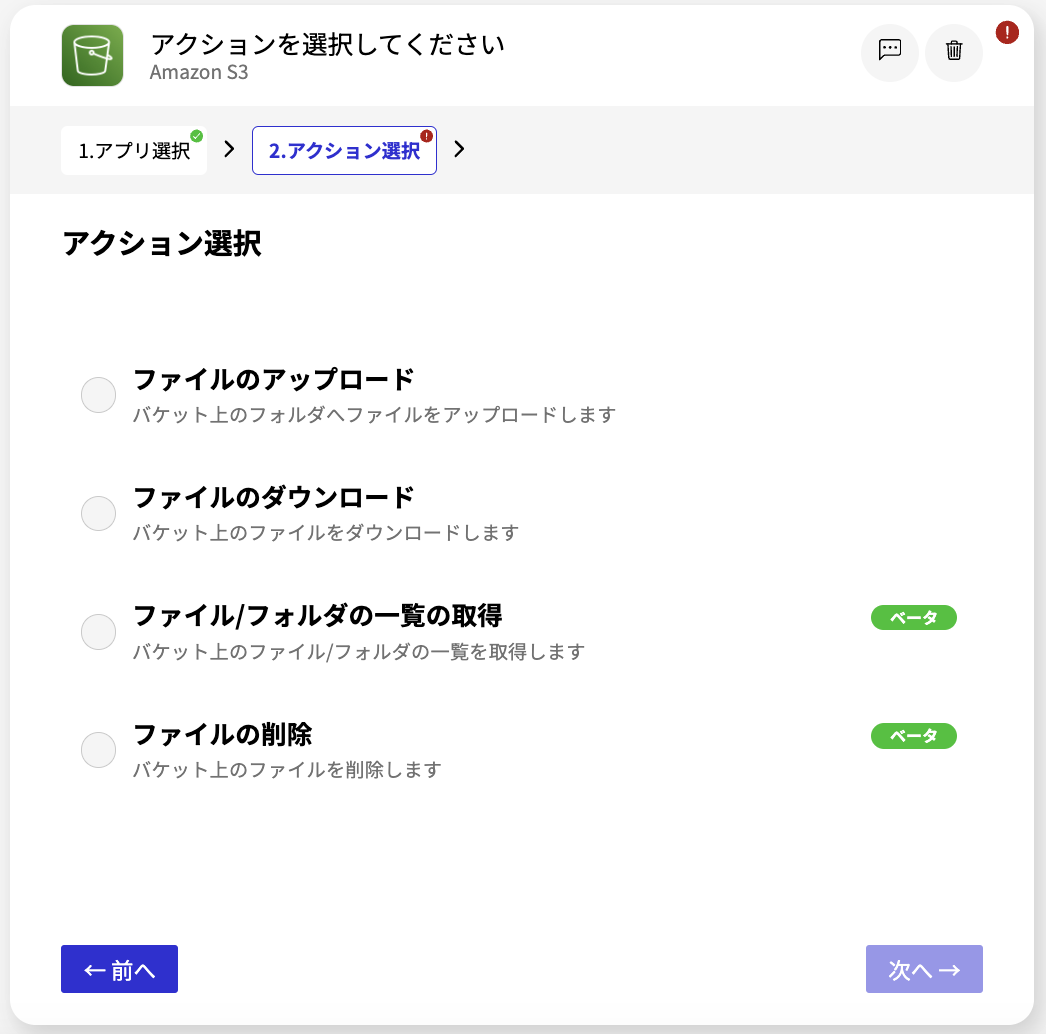Click the ベータ badge for ファイルの削除
Viewport: 1046px width, 1034px height.
tap(913, 736)
